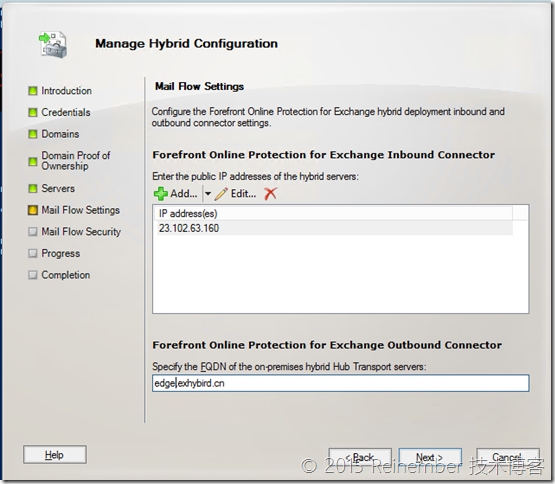This screenshot has width=555, height=484.
Task: Select the Progress step
Action: click(61, 254)
